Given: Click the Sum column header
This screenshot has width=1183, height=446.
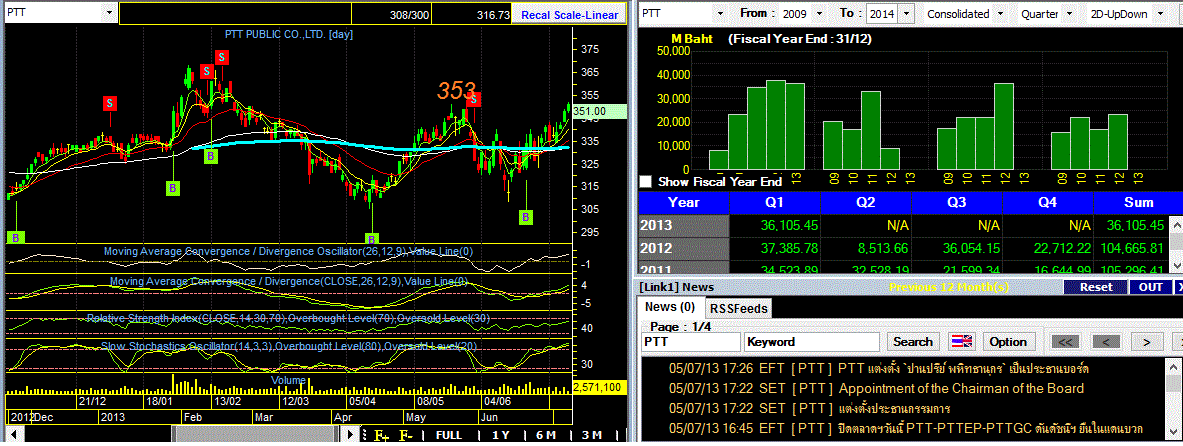Looking at the screenshot, I should point(1138,202).
